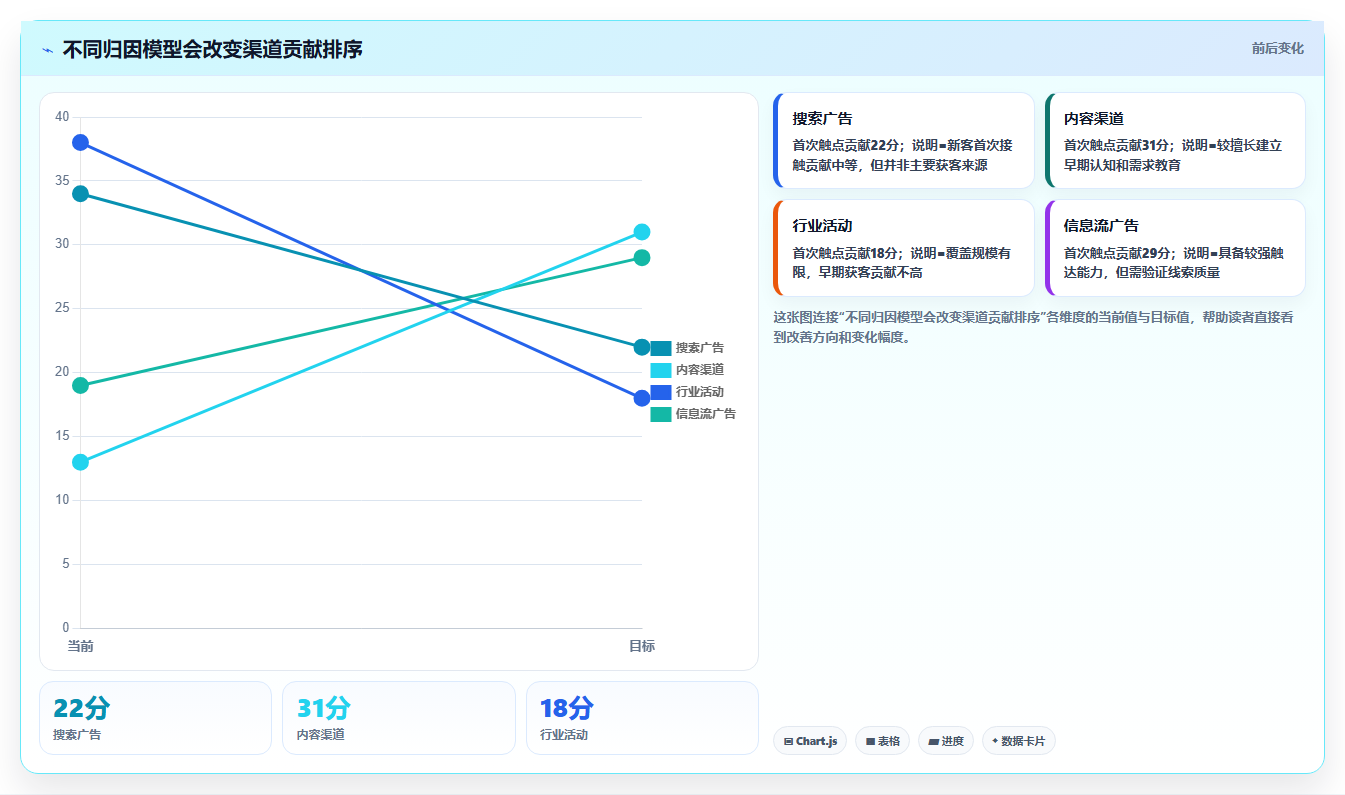
Task: Open the 内容渠道 insight card with 31分 description
Action: [1175, 141]
